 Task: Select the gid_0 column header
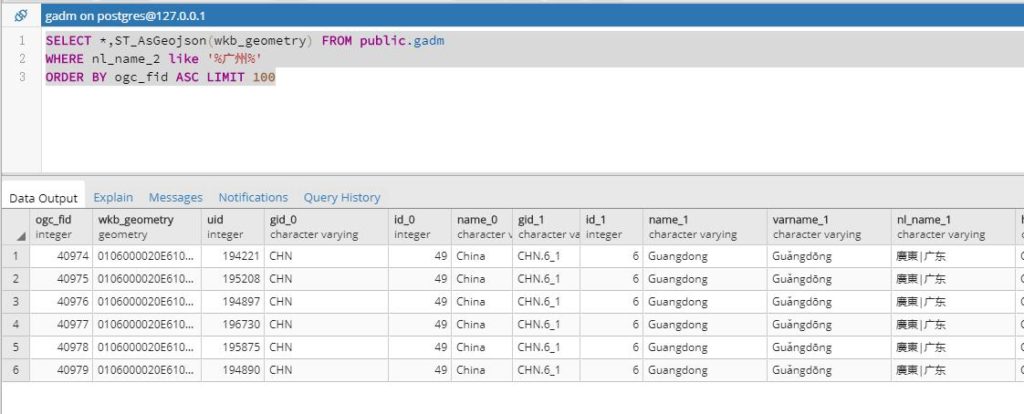(x=326, y=227)
